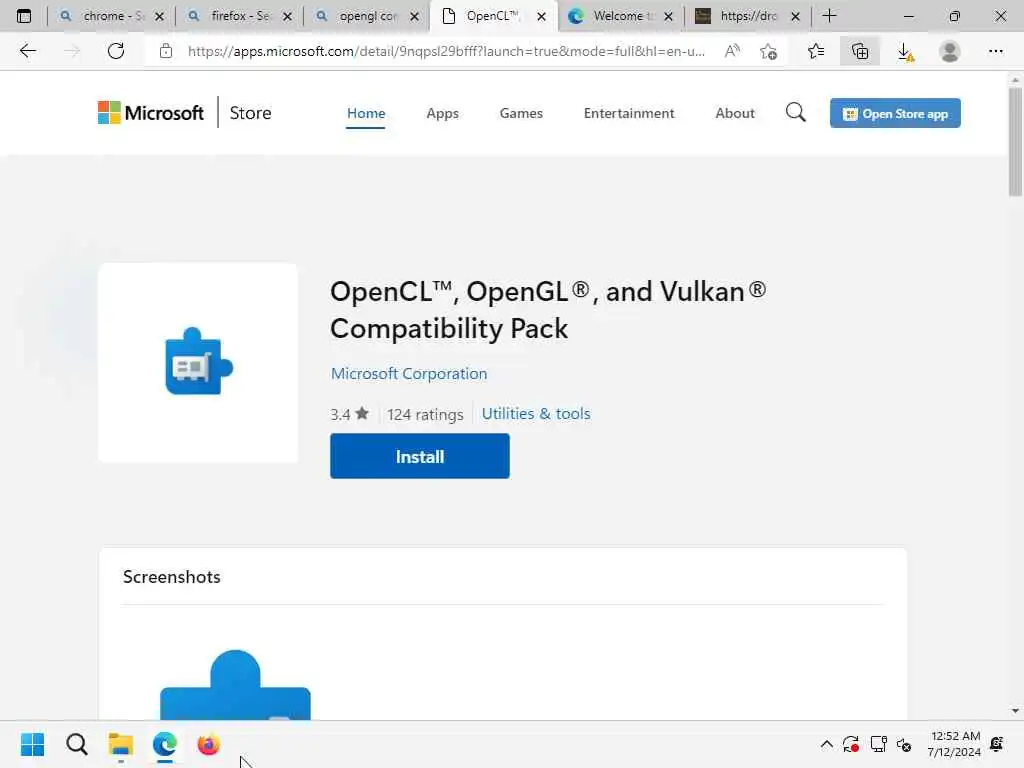The width and height of the screenshot is (1024, 768).
Task: Open Windows taskbar search
Action: (x=76, y=744)
